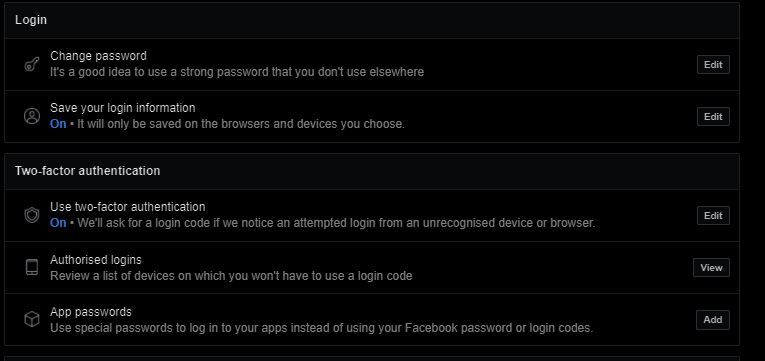Add a new app password
Viewport: 765px width, 361px height.
[x=712, y=320]
